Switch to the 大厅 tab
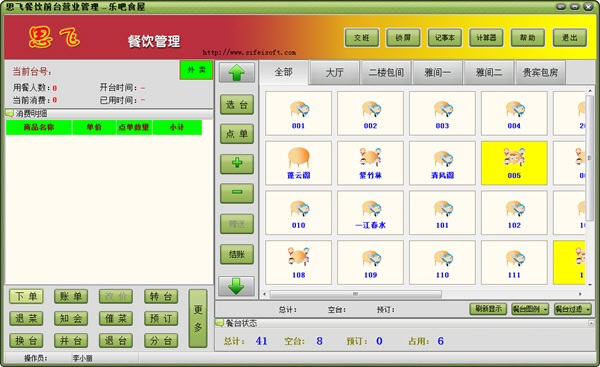600x367 pixels. click(x=334, y=72)
